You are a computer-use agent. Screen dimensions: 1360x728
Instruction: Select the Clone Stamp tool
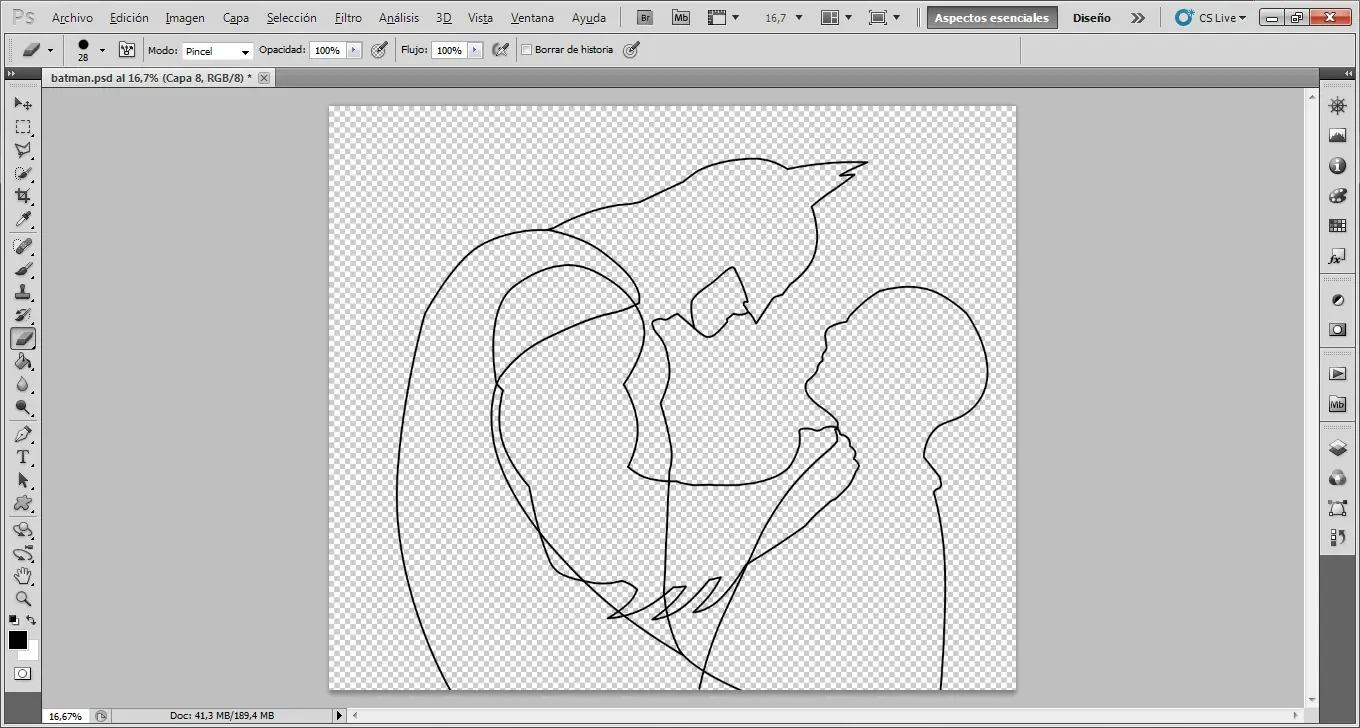(x=24, y=292)
